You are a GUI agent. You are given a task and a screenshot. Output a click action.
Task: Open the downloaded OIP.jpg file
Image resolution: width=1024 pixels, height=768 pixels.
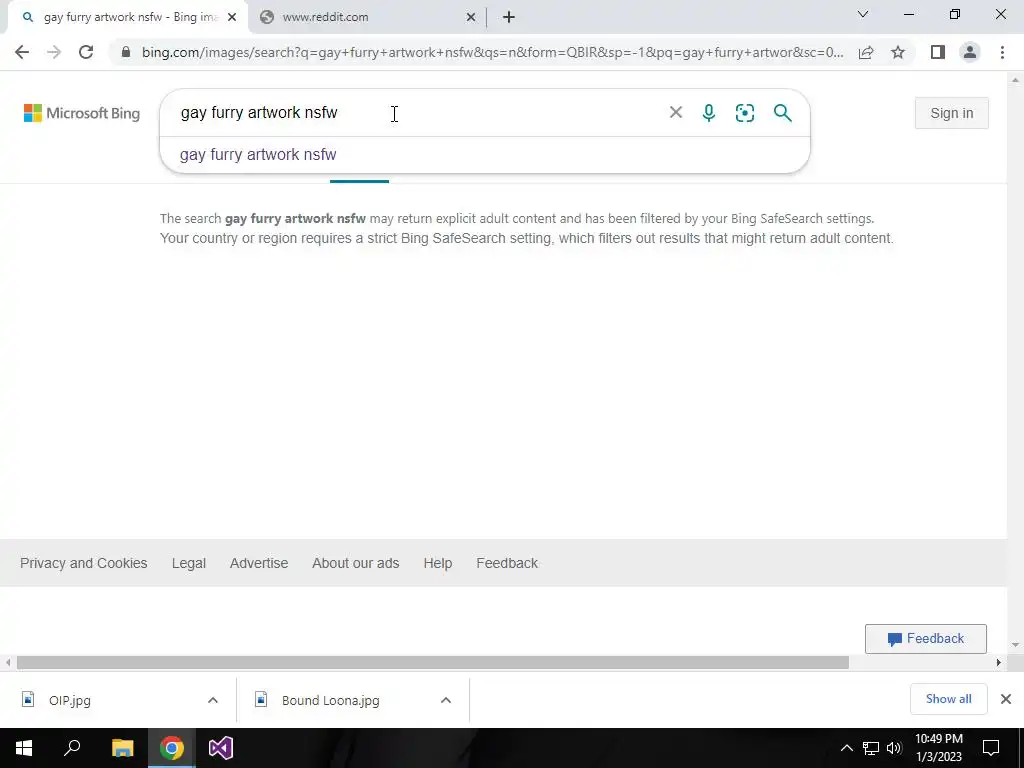click(x=70, y=700)
